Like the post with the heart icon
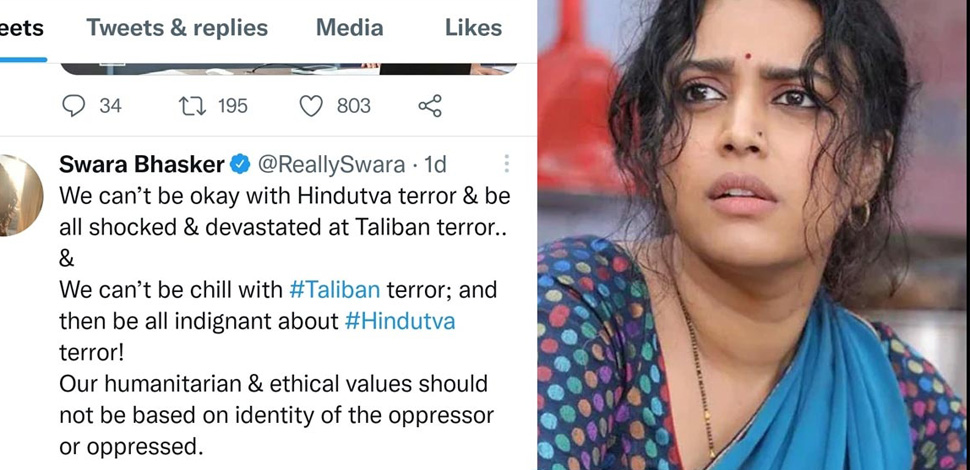This screenshot has width=970, height=470. point(311,106)
